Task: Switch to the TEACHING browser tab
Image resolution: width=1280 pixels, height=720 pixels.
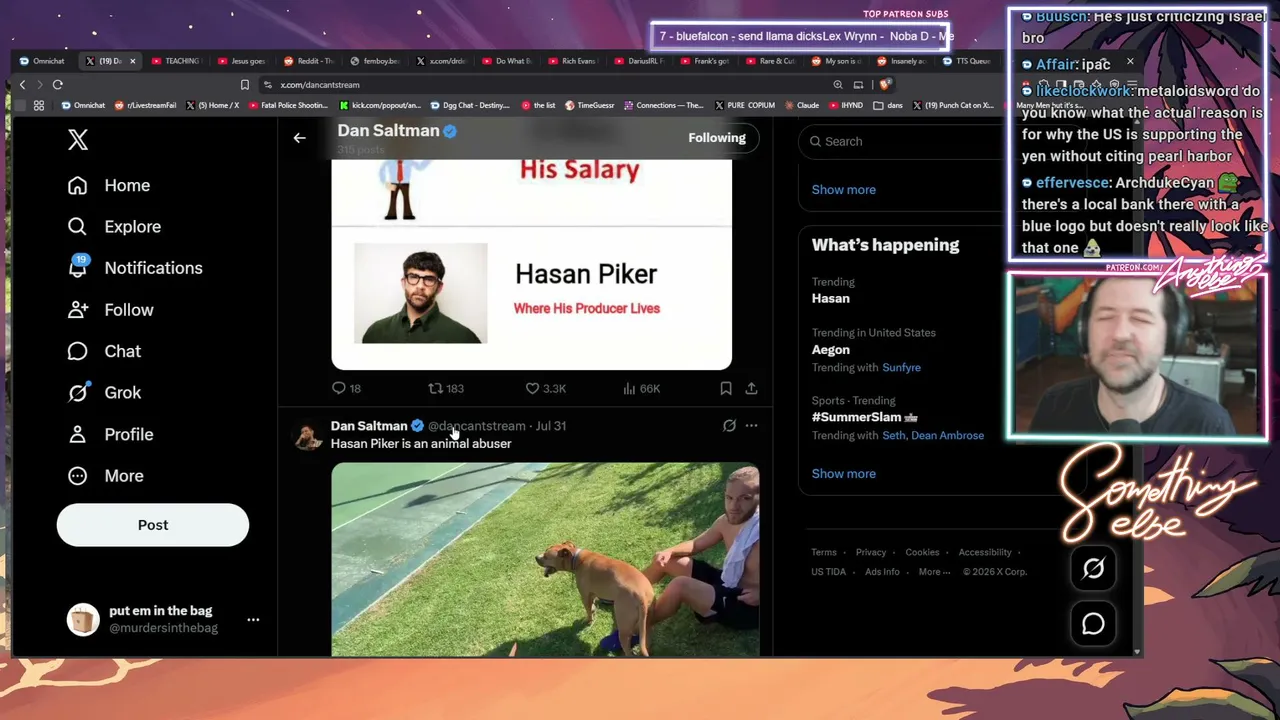Action: (x=175, y=61)
